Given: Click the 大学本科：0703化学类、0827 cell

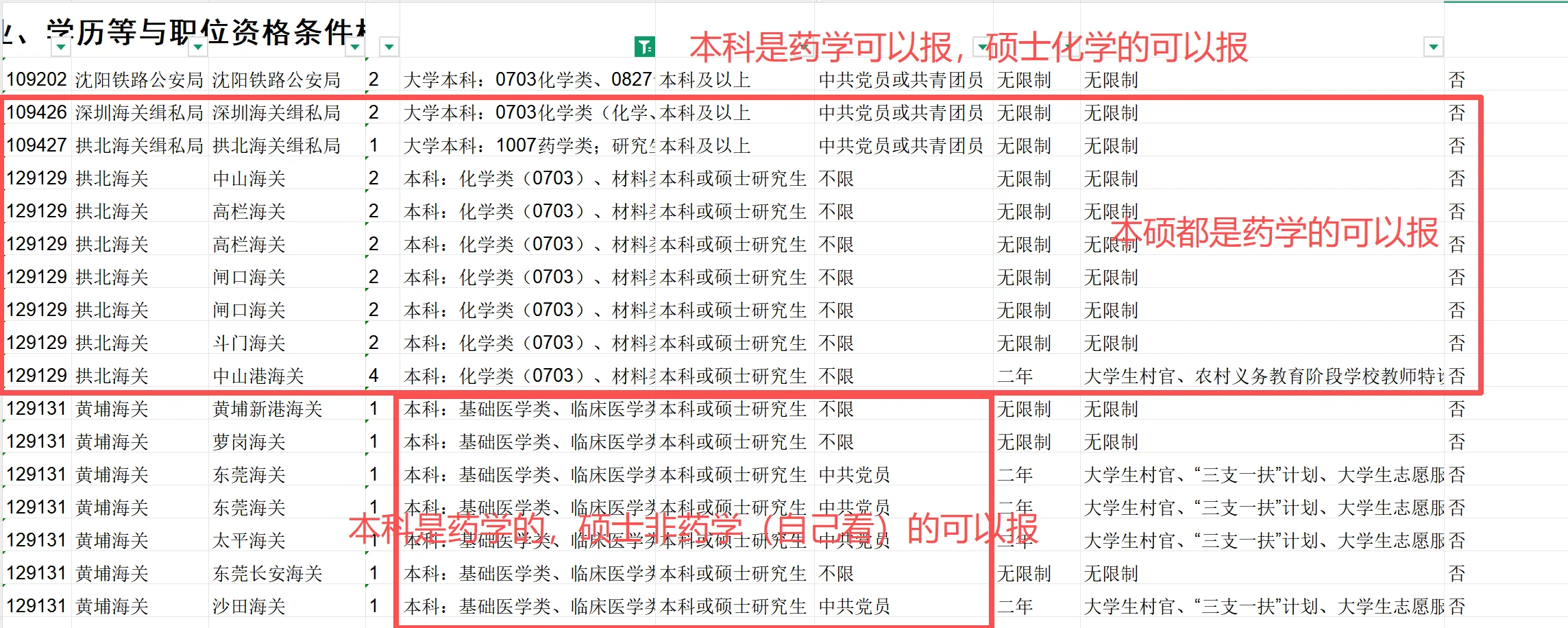Looking at the screenshot, I should click(x=529, y=80).
